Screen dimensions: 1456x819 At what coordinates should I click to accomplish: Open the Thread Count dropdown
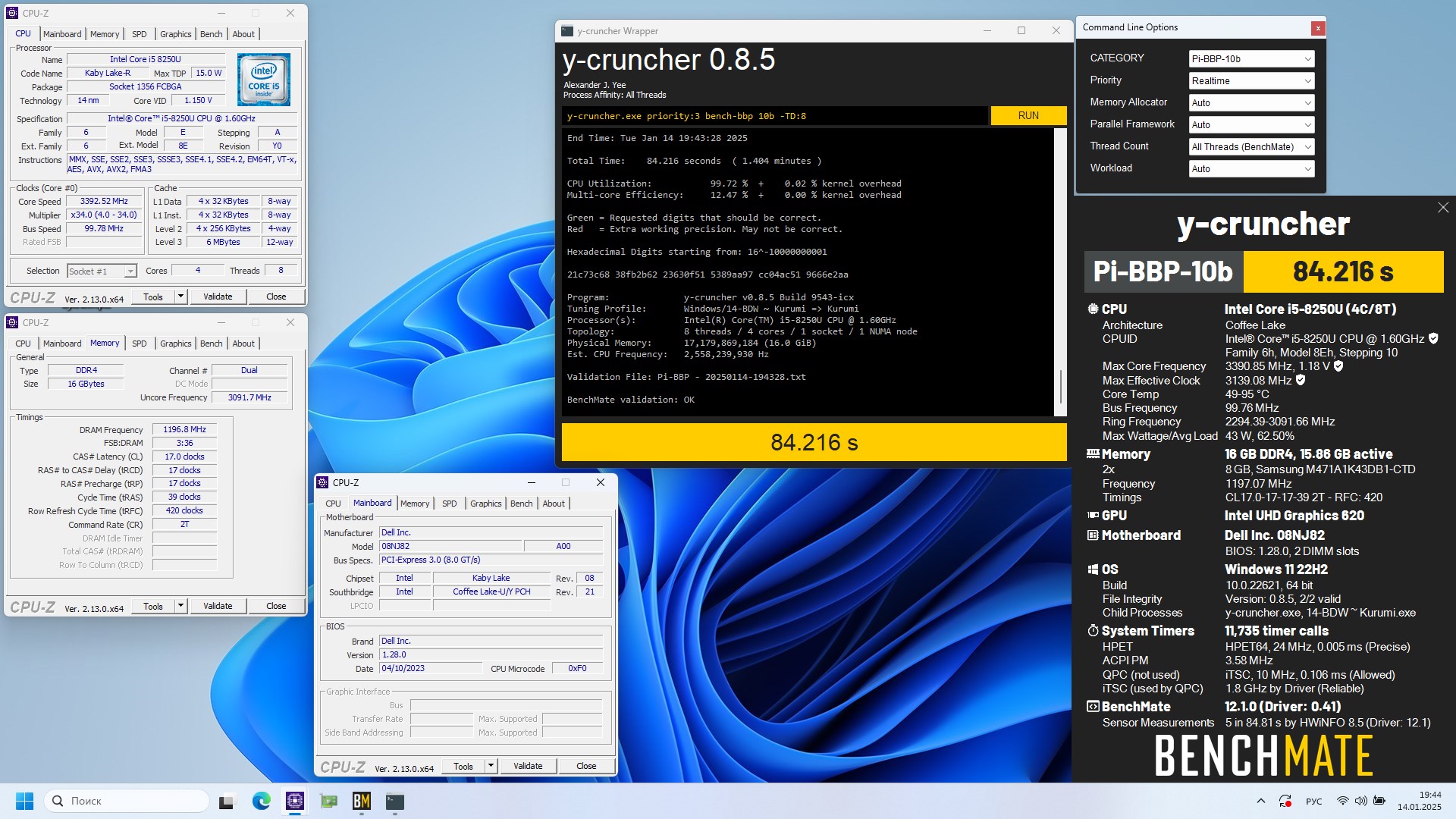point(1251,146)
